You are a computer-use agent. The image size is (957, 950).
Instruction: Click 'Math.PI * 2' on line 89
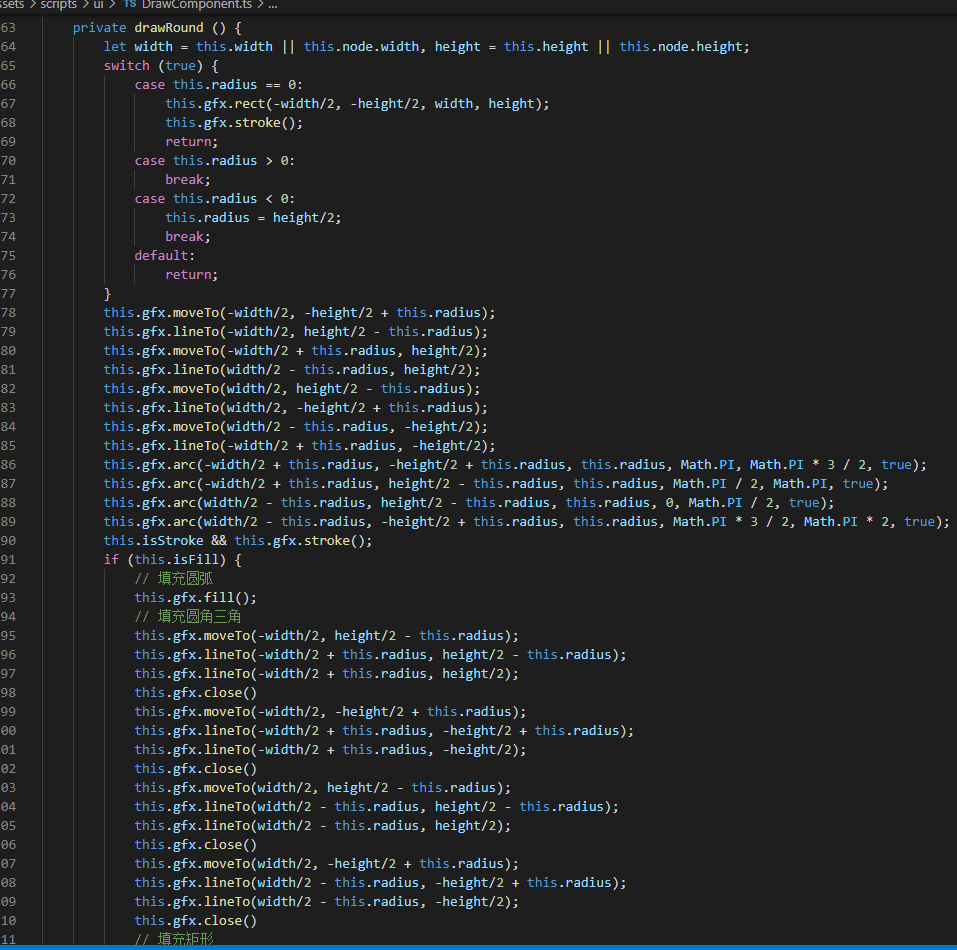846,522
